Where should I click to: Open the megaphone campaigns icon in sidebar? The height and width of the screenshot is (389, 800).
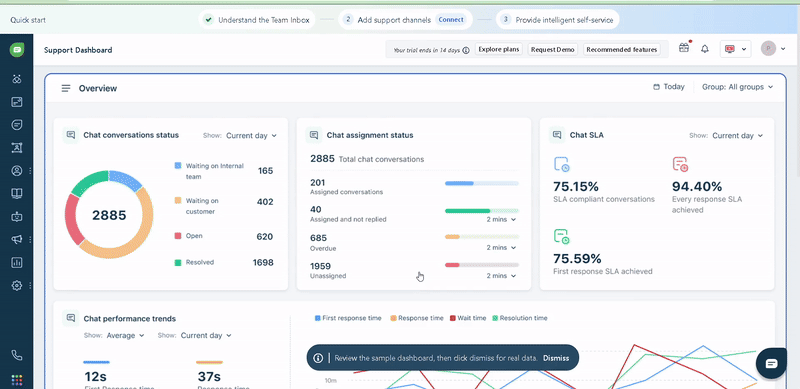pos(16,239)
